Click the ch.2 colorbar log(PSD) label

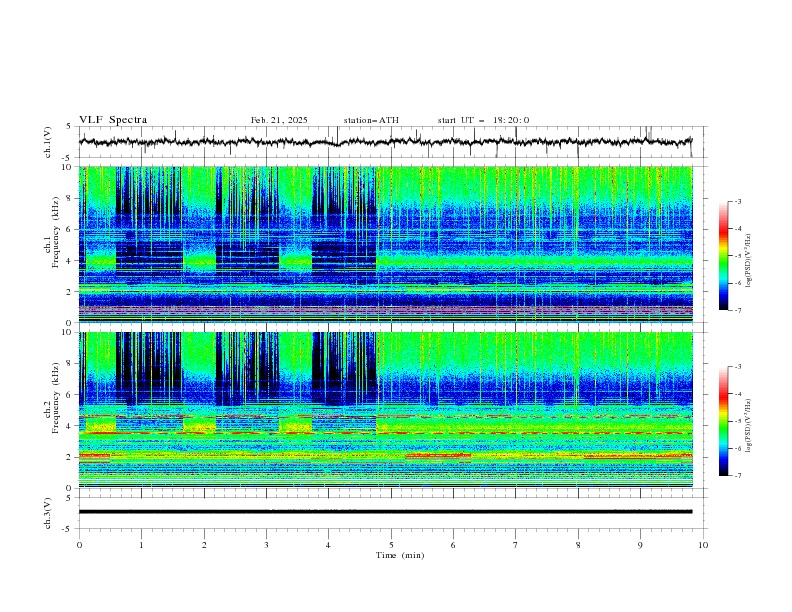coord(749,425)
